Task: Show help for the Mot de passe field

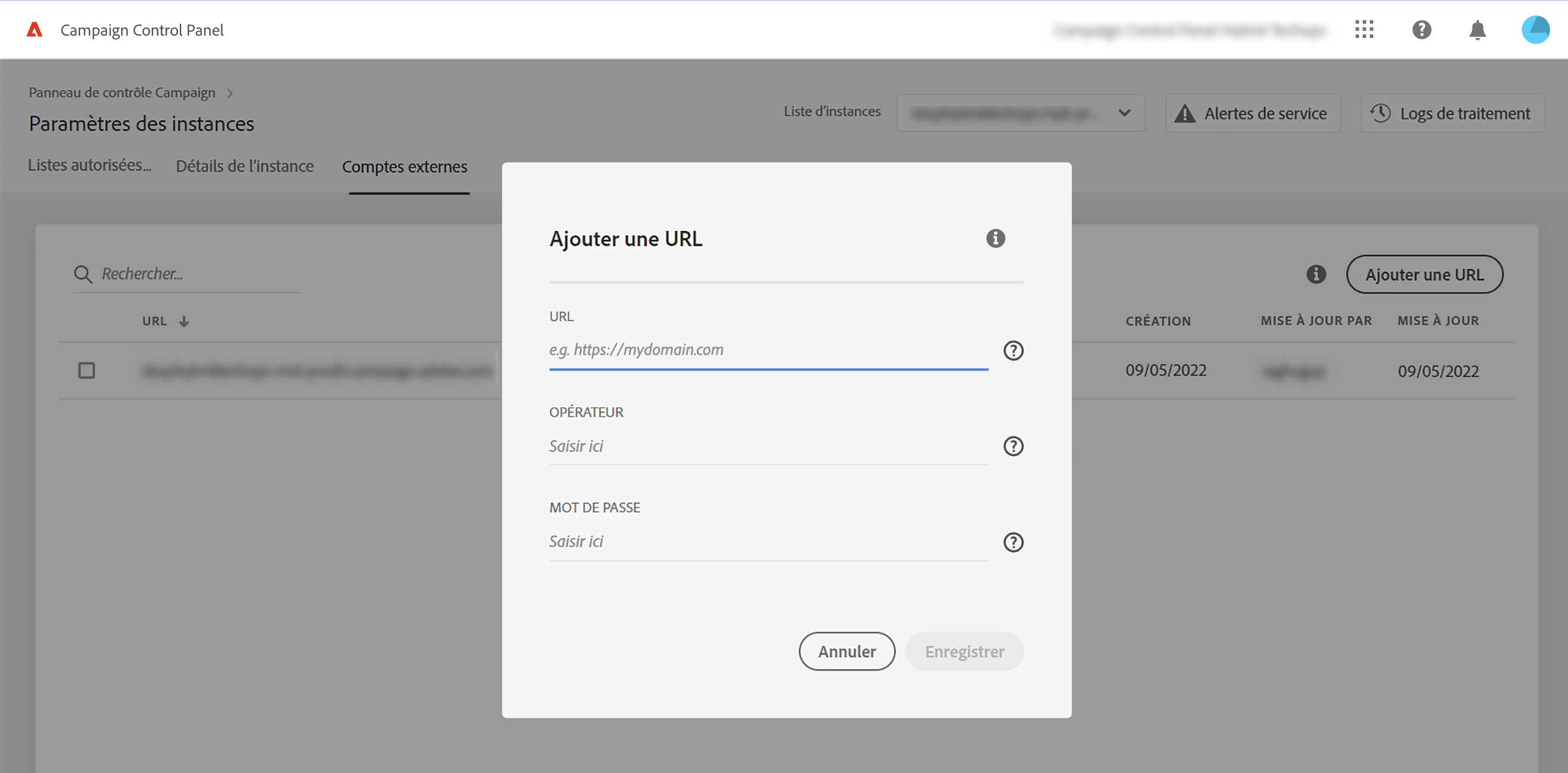Action: tap(1013, 542)
